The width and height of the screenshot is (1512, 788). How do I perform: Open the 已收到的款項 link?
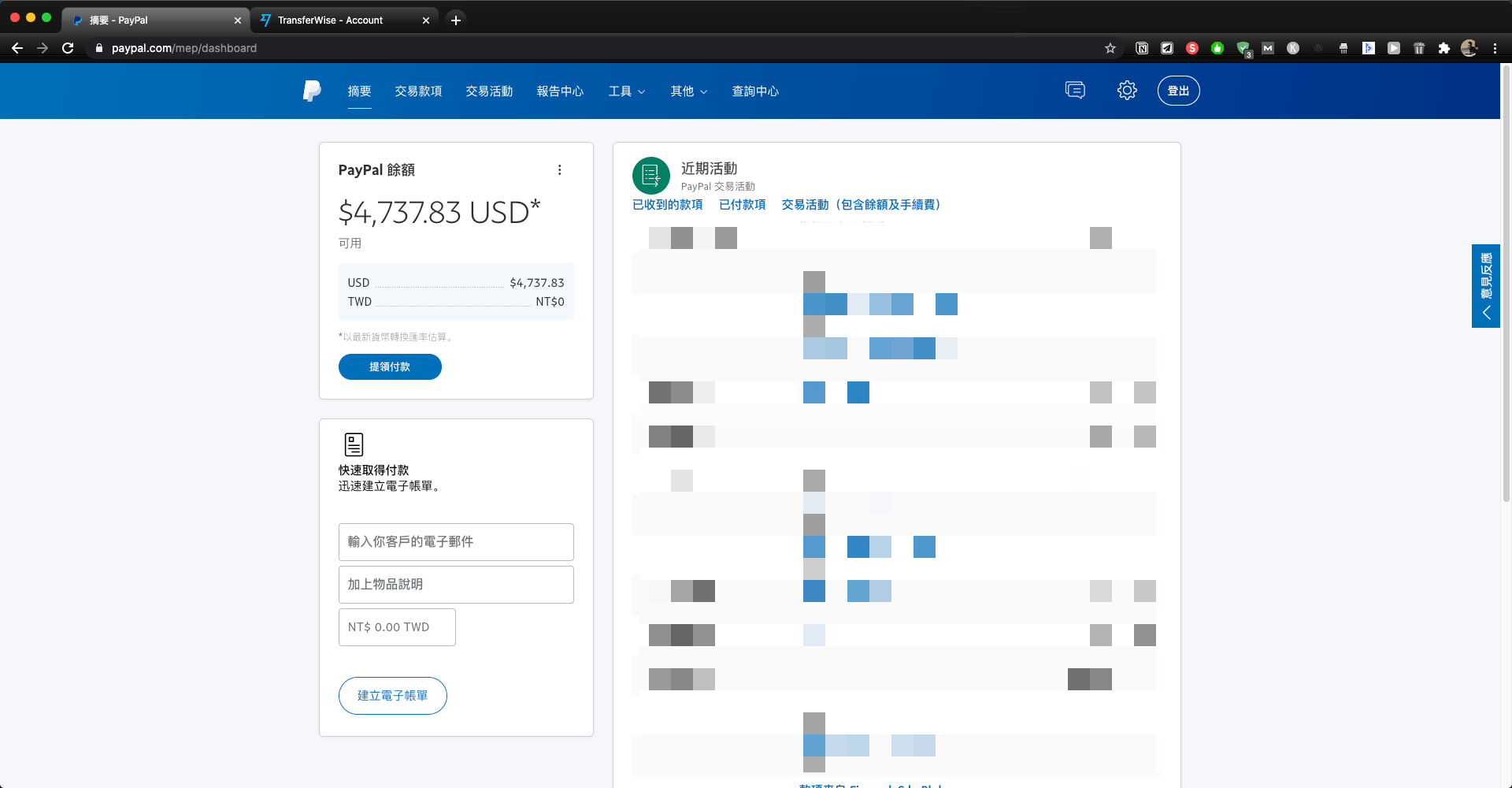(x=668, y=205)
